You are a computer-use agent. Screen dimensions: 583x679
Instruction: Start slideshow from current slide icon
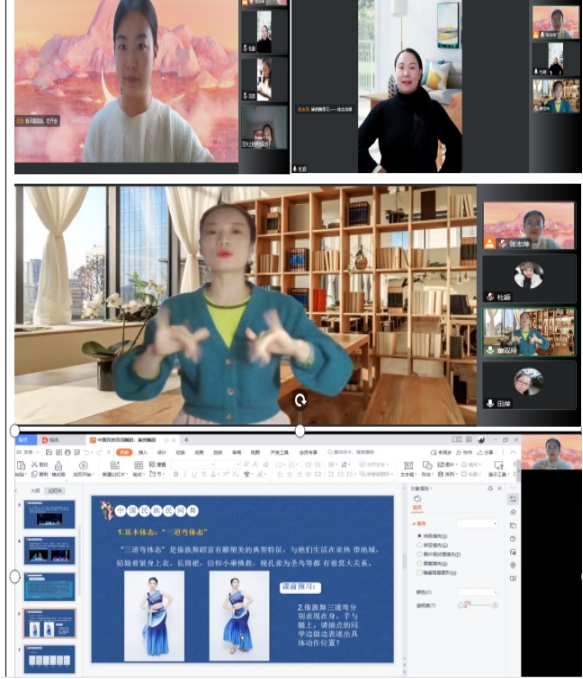pyautogui.click(x=83, y=465)
